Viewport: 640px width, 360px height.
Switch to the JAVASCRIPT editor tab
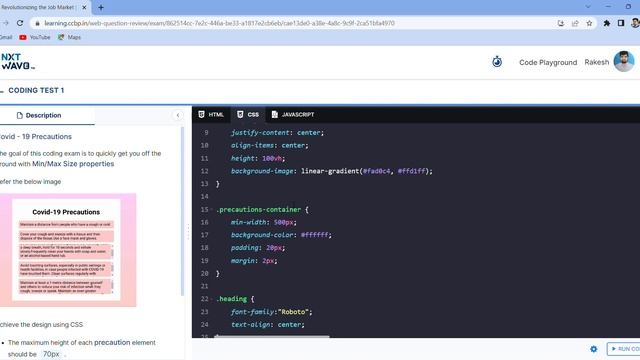293,115
